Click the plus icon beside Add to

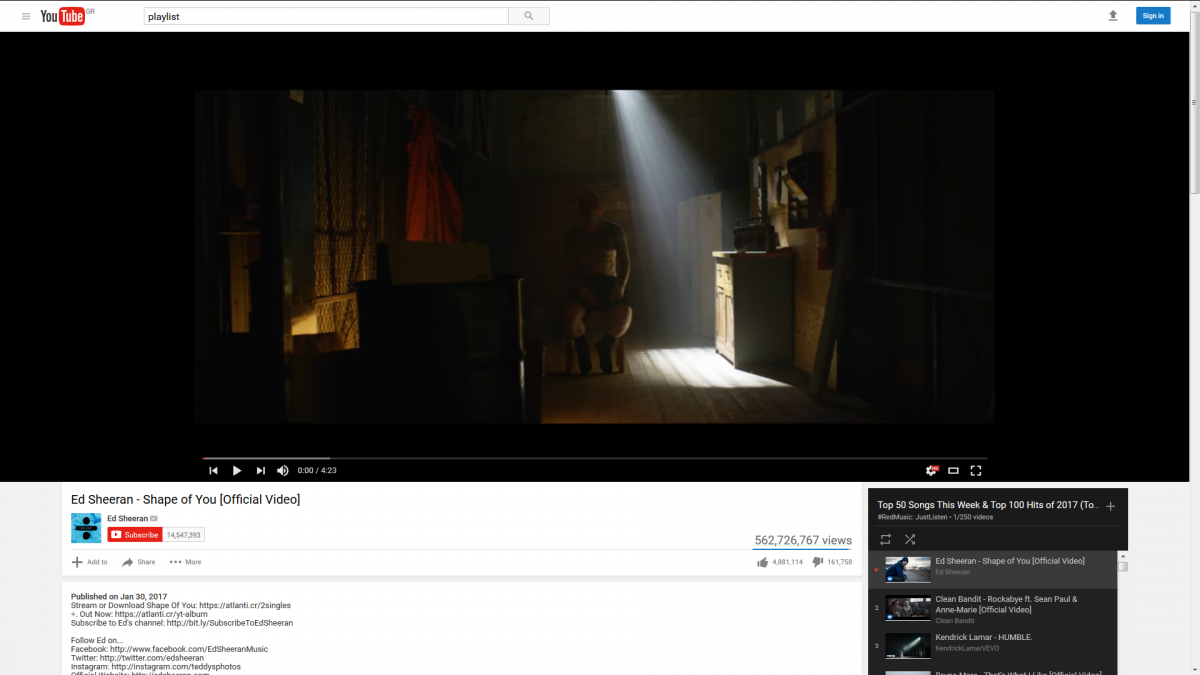point(77,562)
